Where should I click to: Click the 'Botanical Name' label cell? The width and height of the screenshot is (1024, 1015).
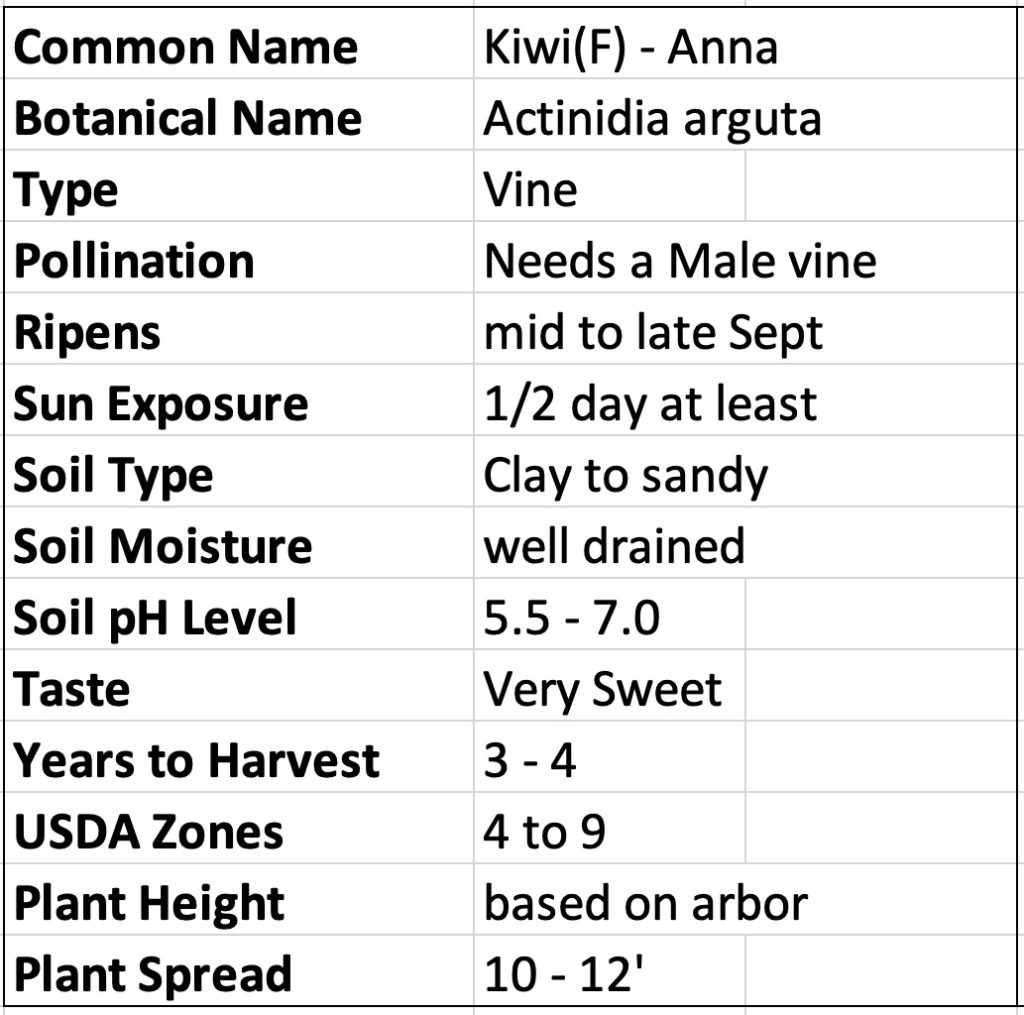(188, 119)
